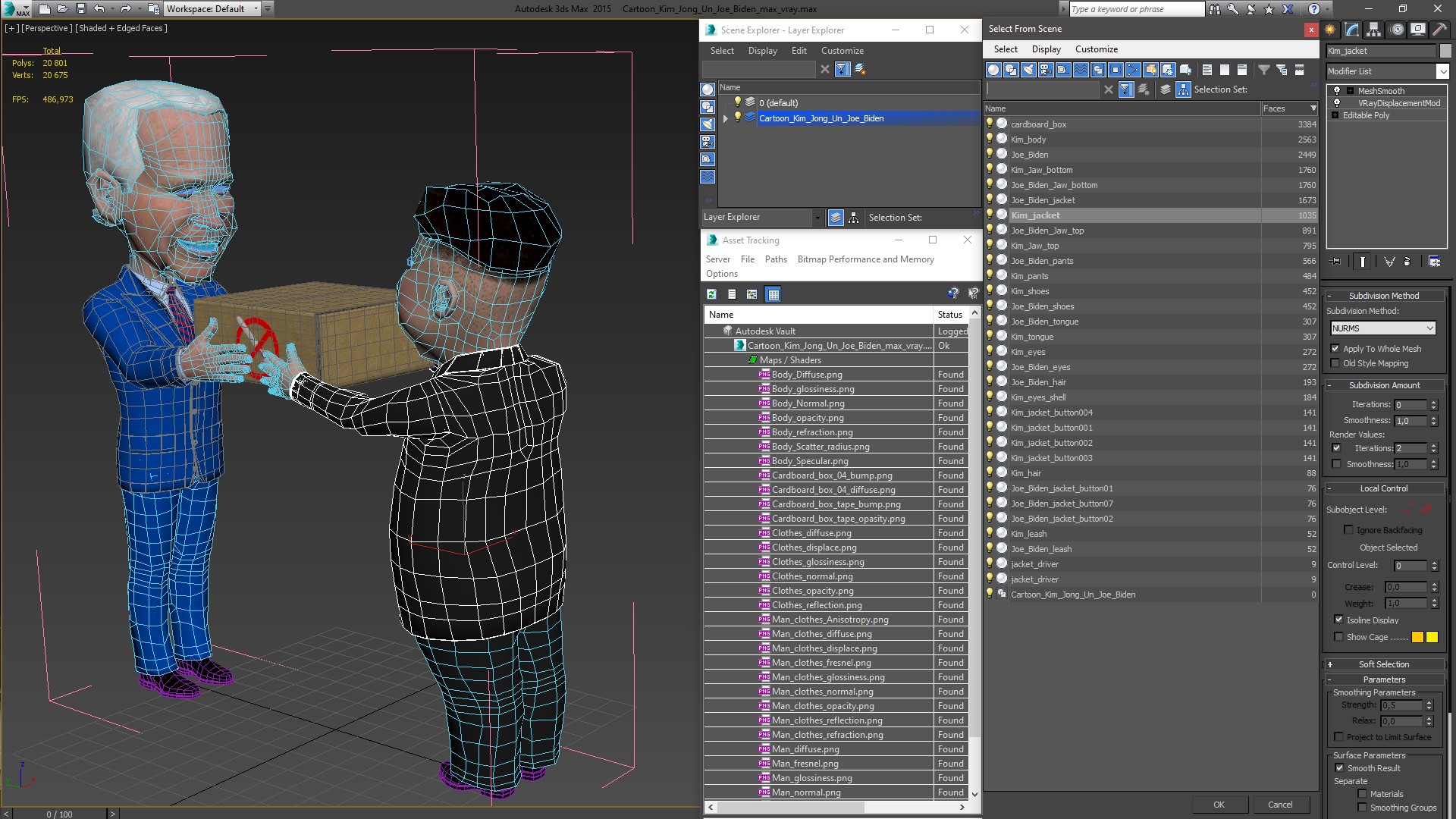Click the first Show Cage color swatch
Viewport: 1456px width, 819px height.
tap(1417, 637)
